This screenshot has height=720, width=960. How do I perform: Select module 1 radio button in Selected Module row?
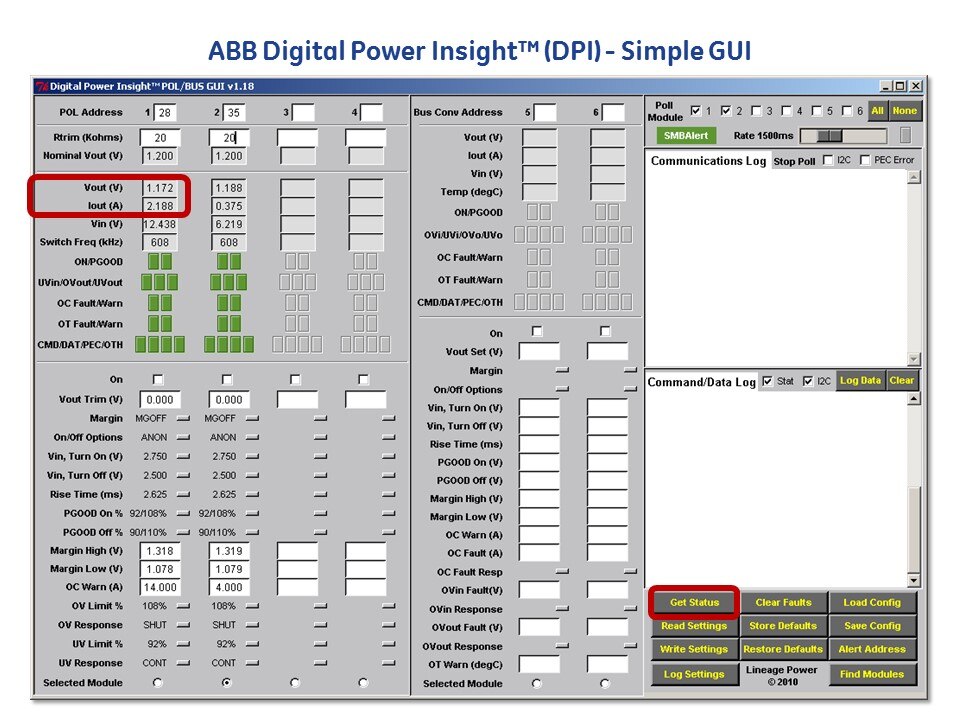point(158,683)
